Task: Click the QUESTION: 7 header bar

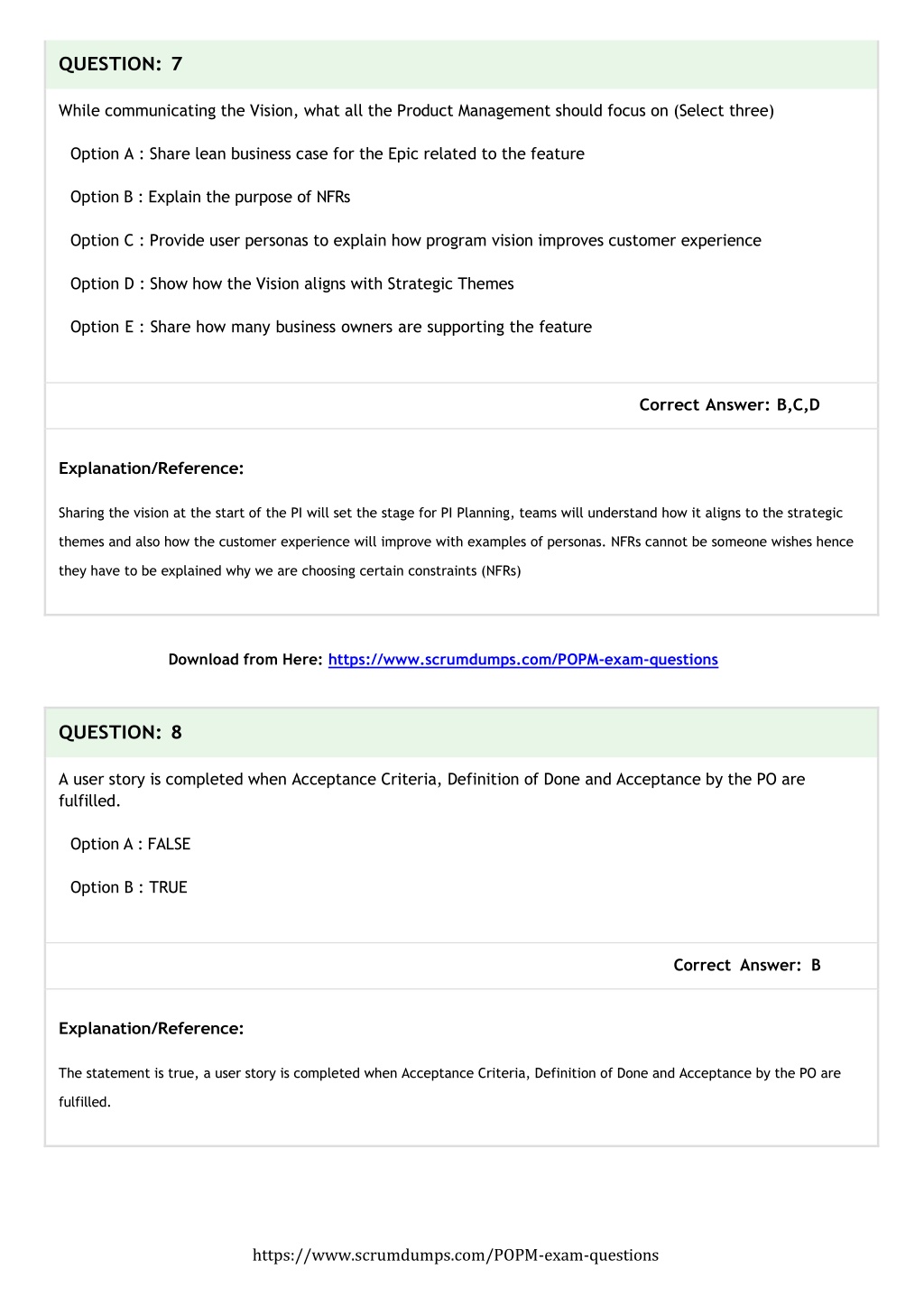Action: (x=461, y=64)
